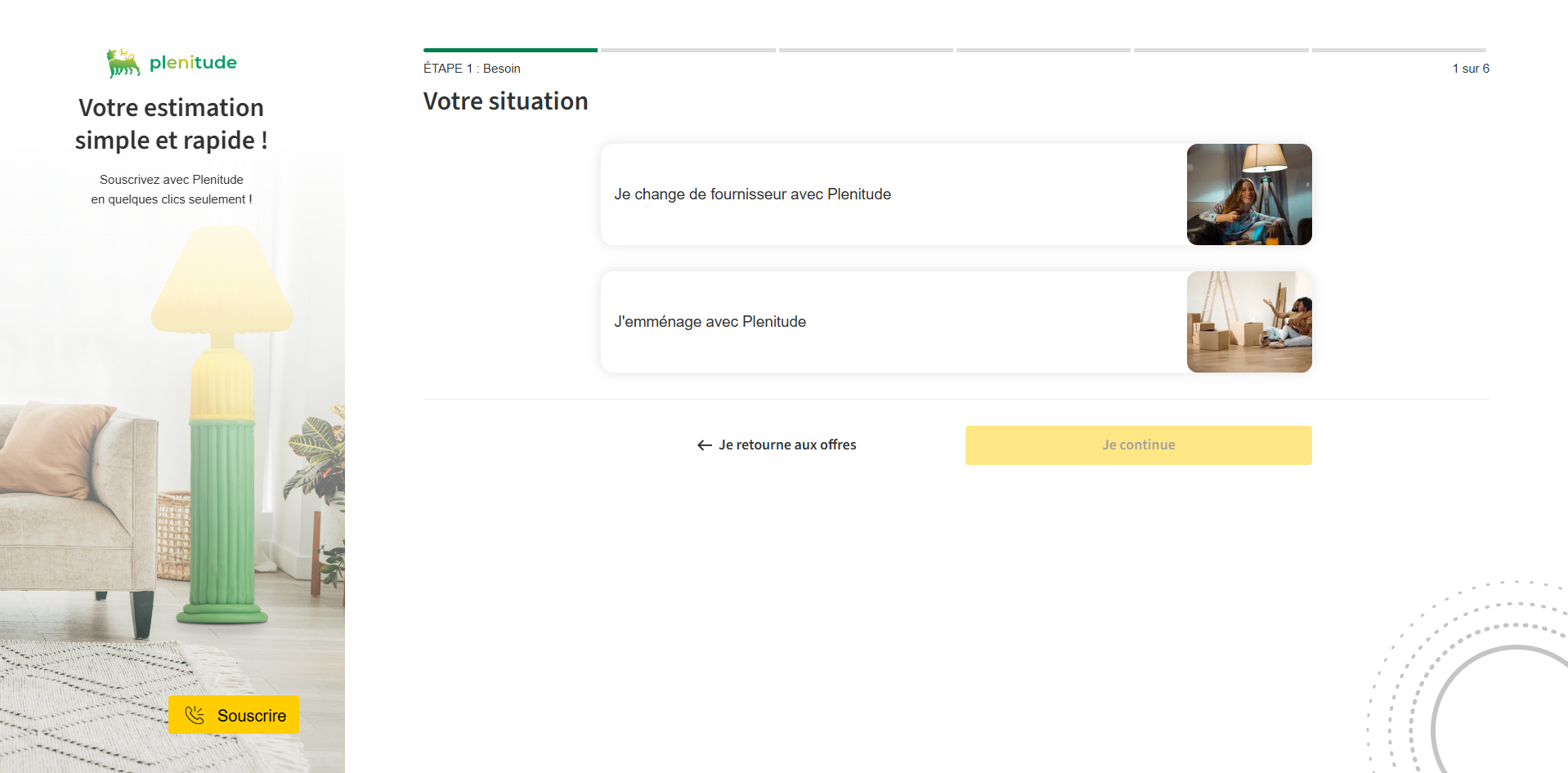Click the phone icon on the Souscrire button
1568x773 pixels.
point(195,715)
